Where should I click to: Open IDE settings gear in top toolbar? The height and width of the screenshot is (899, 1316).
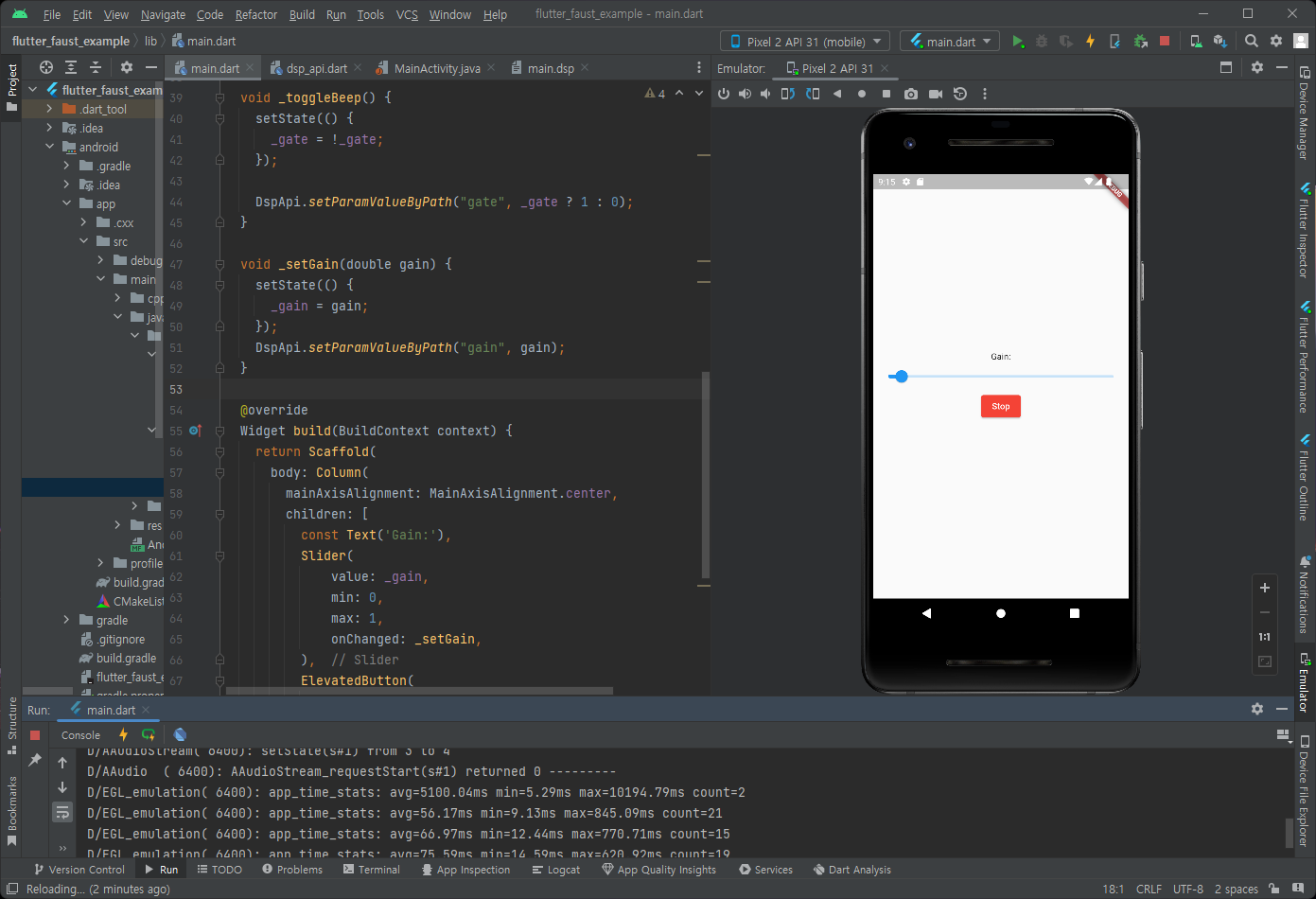click(1276, 41)
